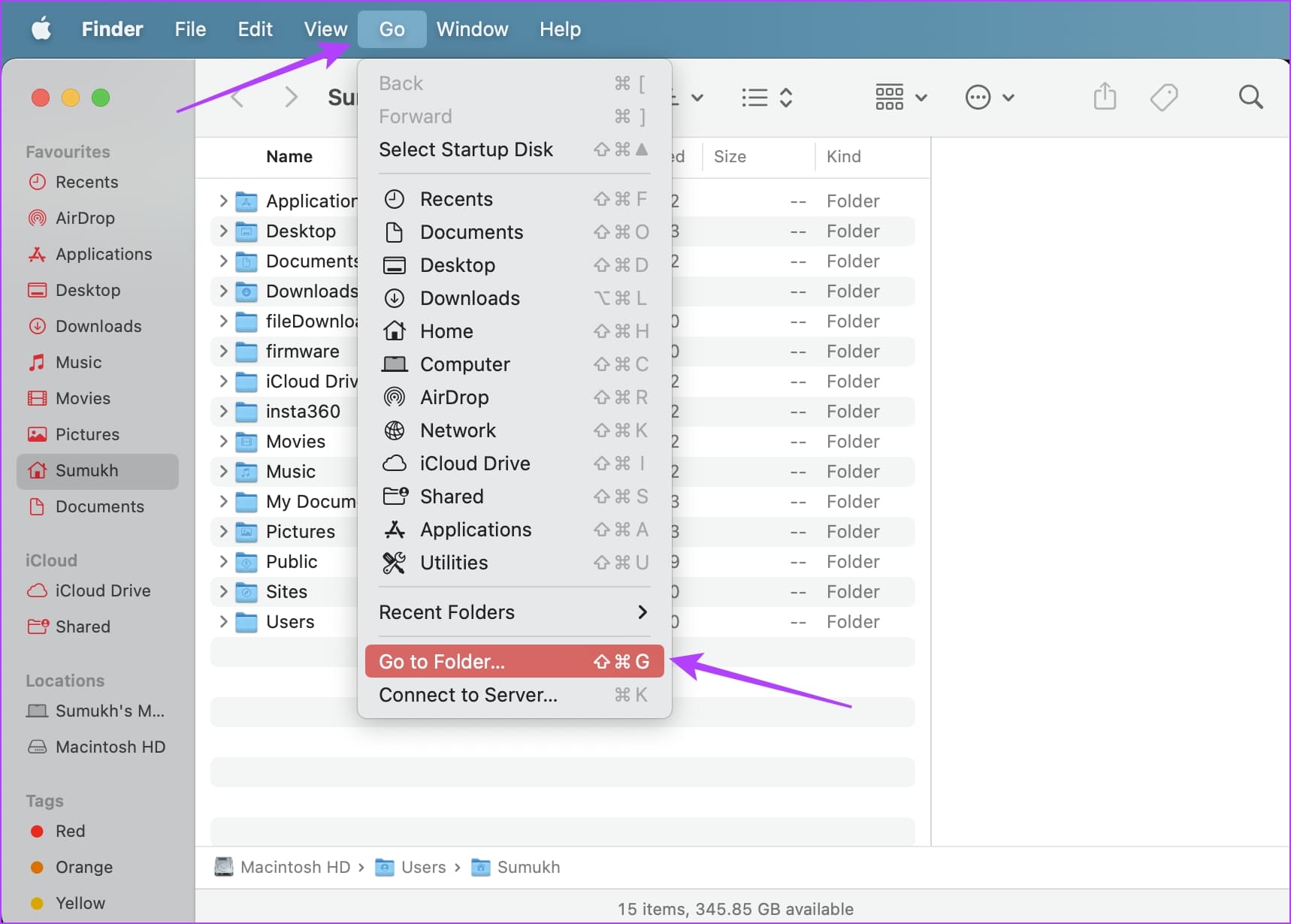This screenshot has width=1291, height=924.
Task: Choose Home in the Go menu
Action: (x=514, y=331)
